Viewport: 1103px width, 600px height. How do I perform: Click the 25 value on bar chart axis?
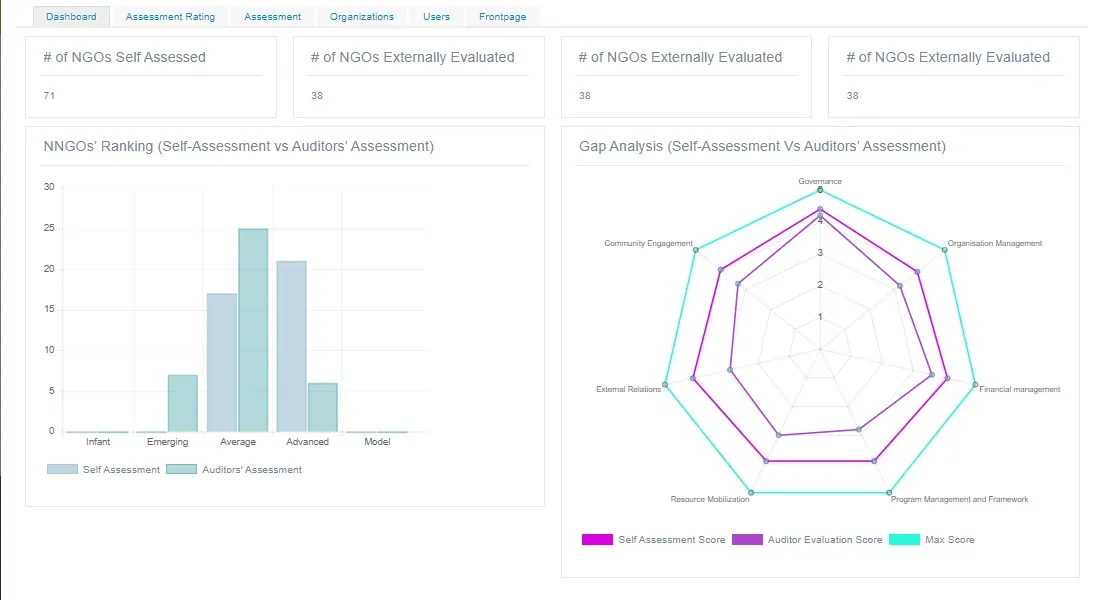pos(49,228)
